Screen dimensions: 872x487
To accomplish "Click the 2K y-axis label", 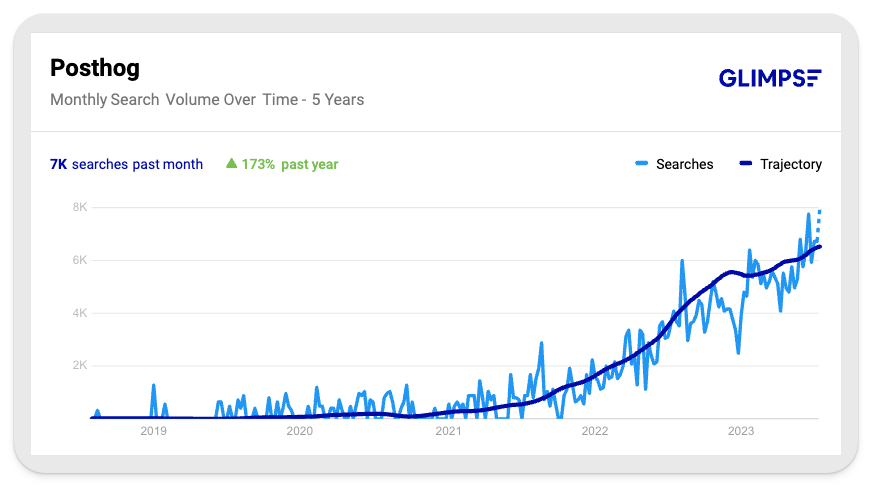I will coord(78,366).
